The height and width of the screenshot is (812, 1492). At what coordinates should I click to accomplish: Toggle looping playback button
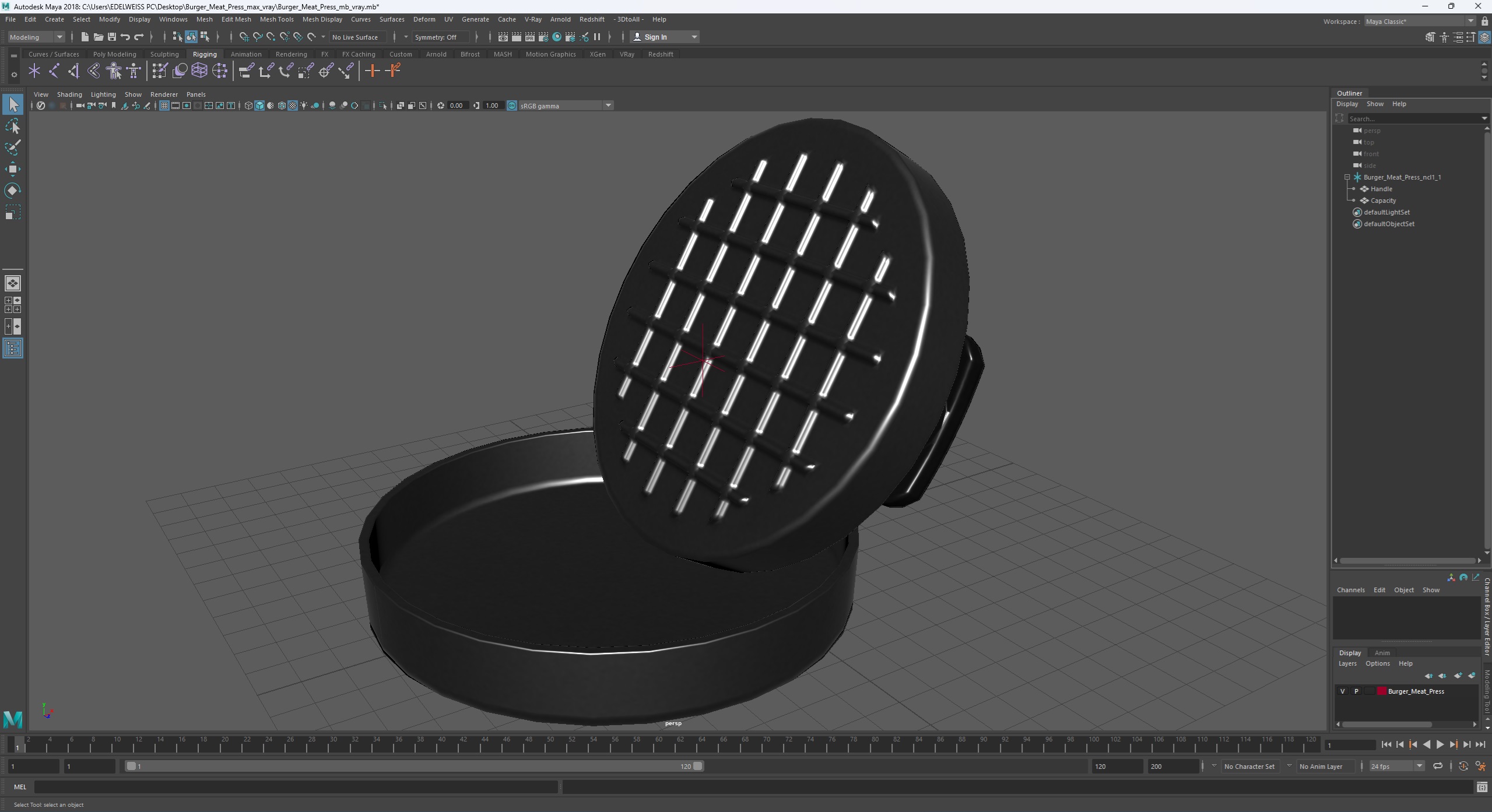1438,767
